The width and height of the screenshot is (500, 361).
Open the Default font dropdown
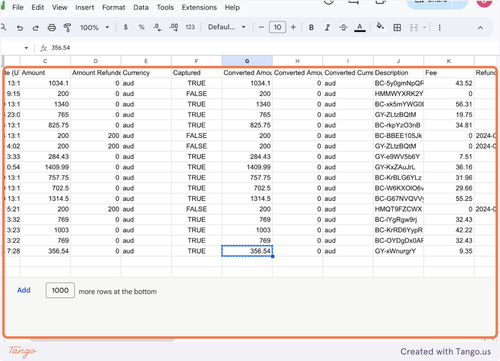point(227,27)
